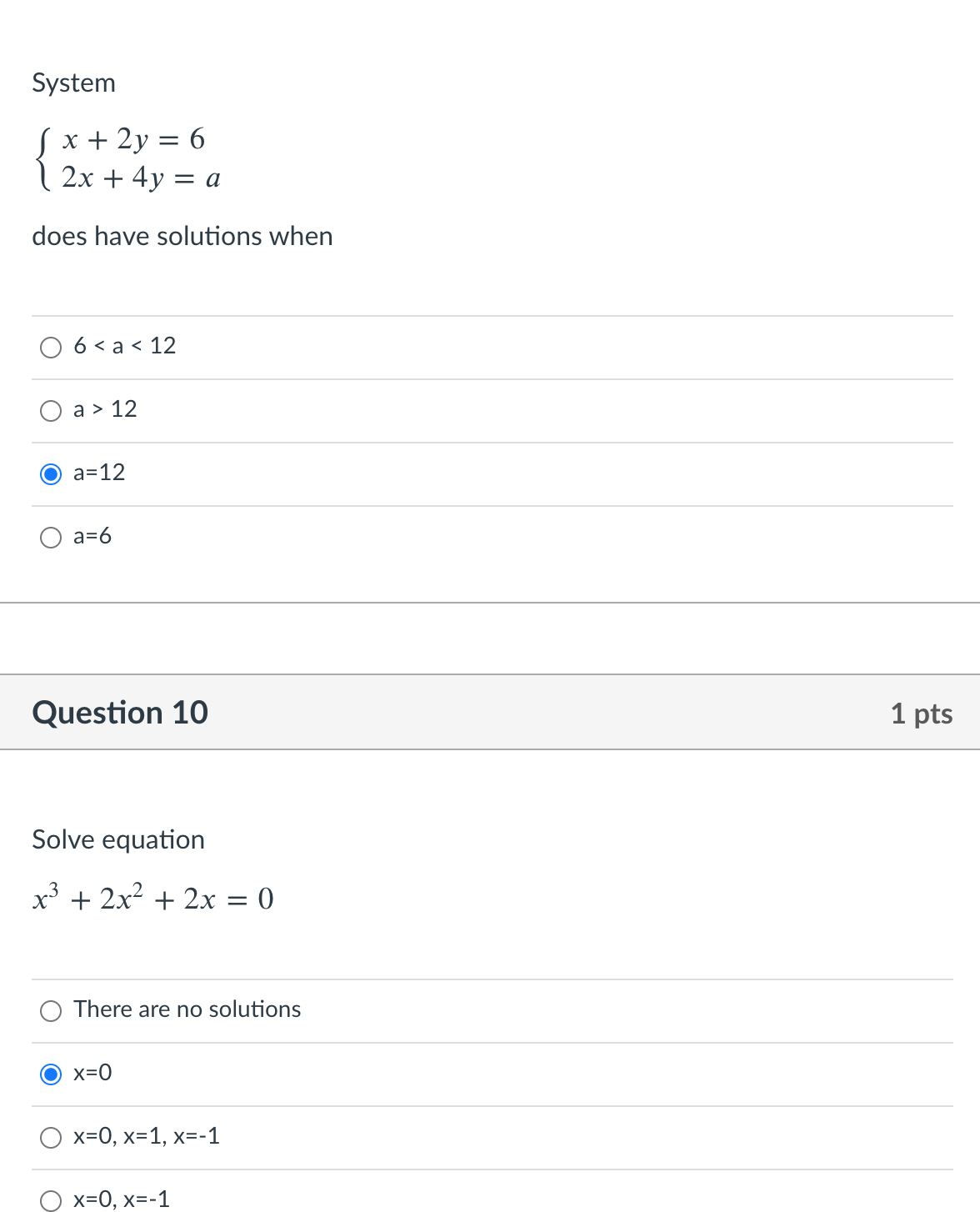Click the "System" heading
Screen dimensions: 980x1212
73,83
